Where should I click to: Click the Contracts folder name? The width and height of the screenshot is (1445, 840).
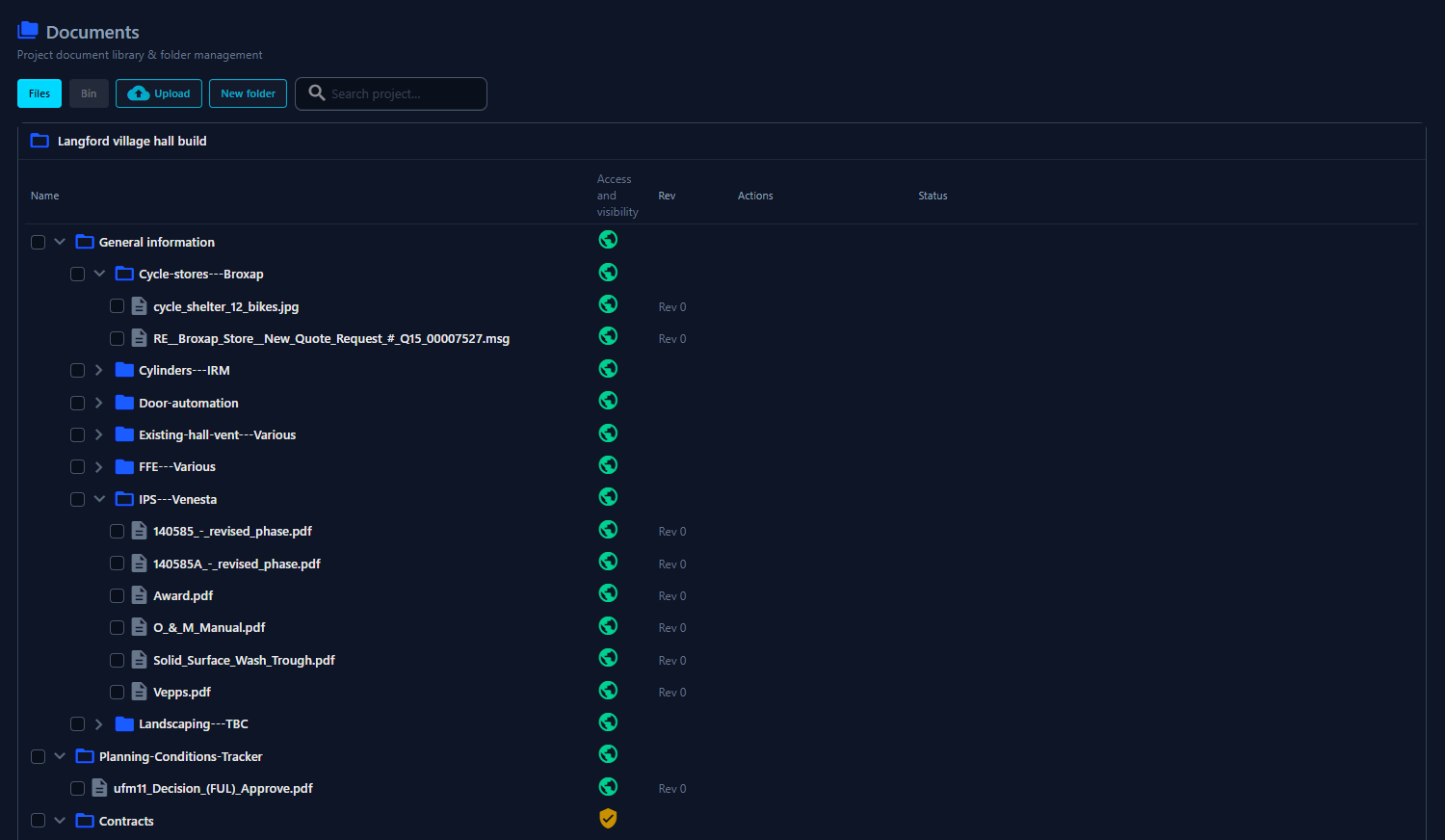tap(126, 821)
